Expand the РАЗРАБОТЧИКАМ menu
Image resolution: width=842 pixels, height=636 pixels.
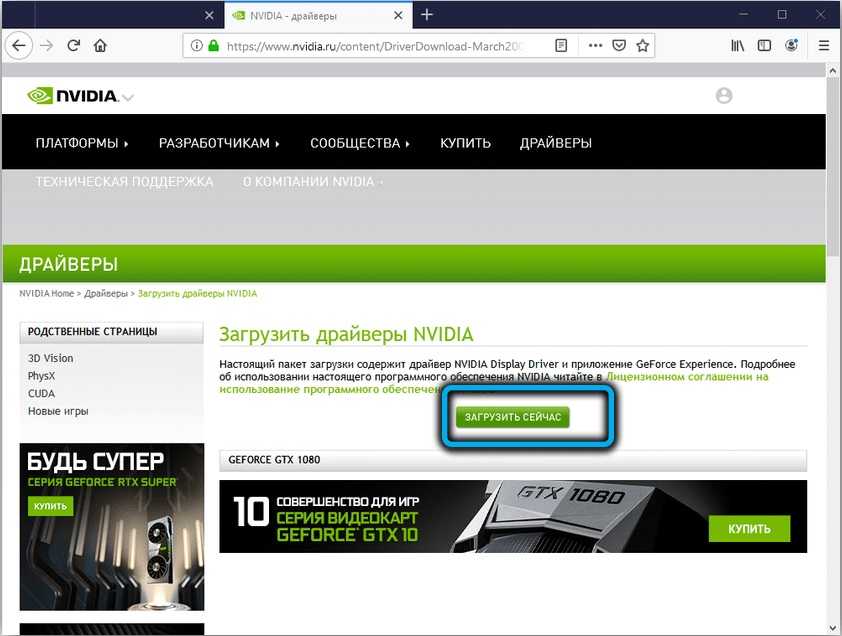click(219, 143)
